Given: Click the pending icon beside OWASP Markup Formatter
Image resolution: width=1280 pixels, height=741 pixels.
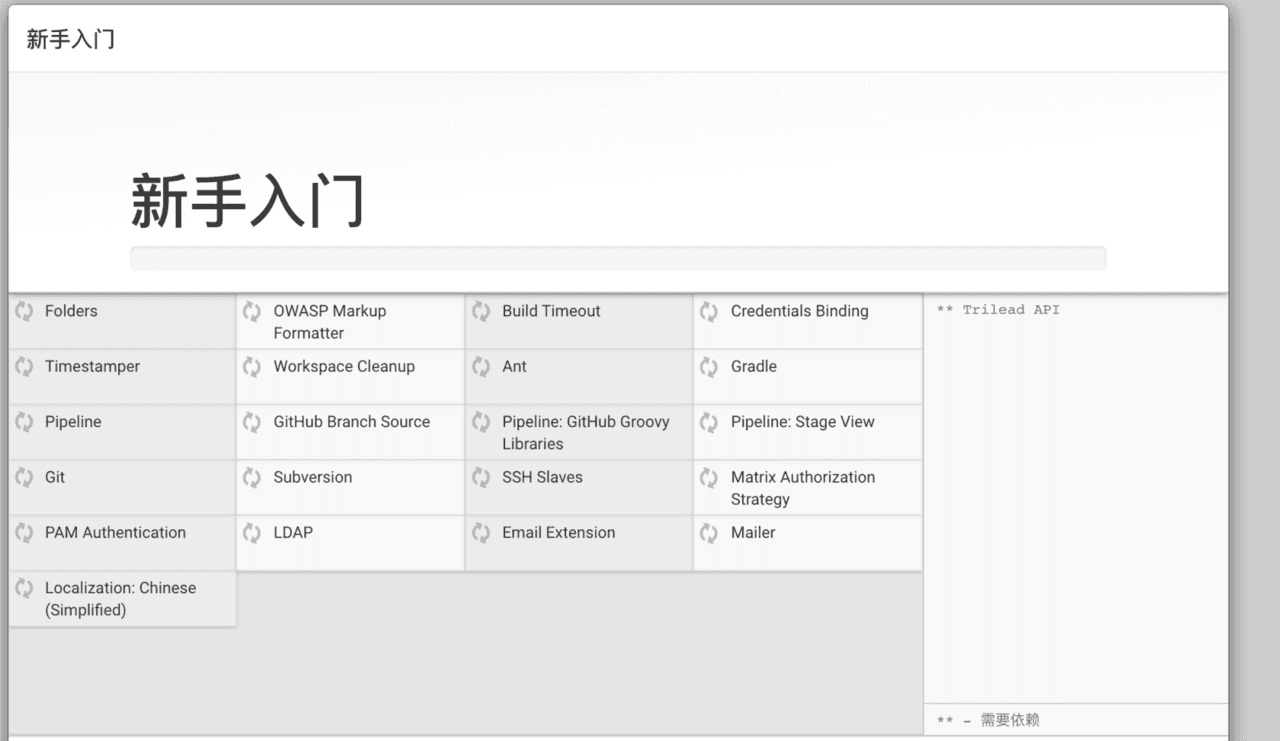Looking at the screenshot, I should pyautogui.click(x=252, y=311).
